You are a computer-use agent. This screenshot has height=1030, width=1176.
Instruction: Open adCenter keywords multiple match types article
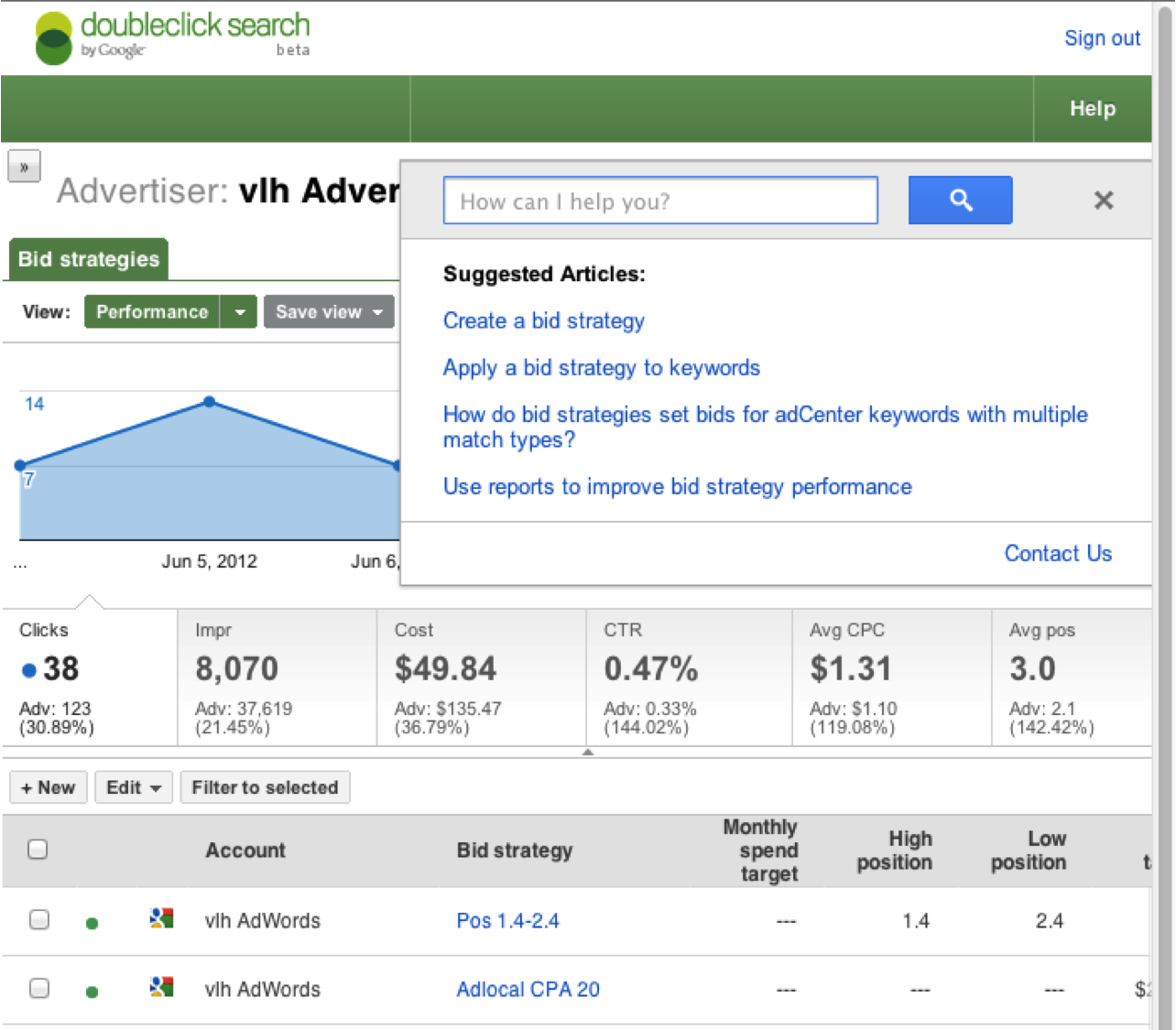pos(765,427)
